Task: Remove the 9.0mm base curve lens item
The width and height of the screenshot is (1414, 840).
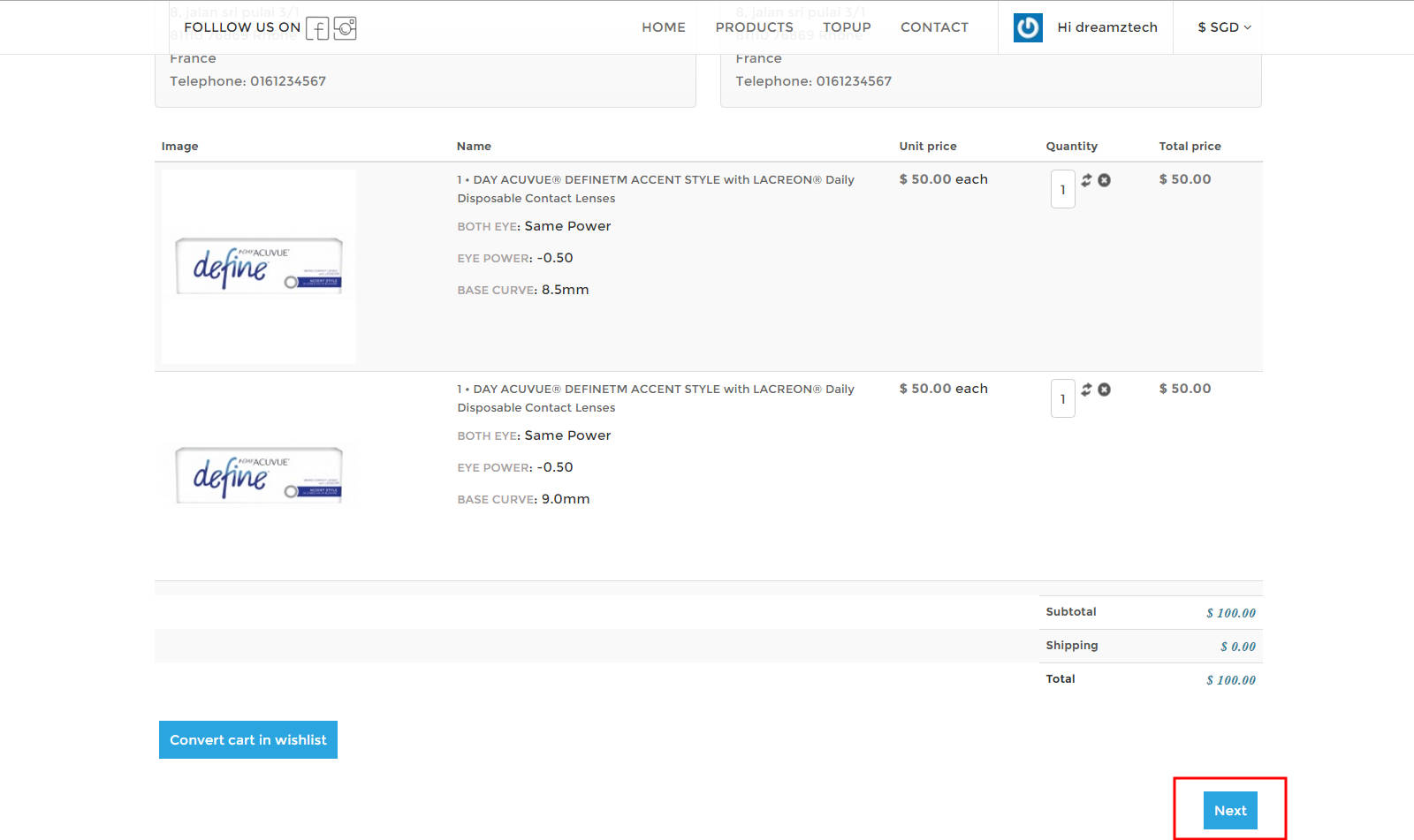Action: [x=1104, y=390]
